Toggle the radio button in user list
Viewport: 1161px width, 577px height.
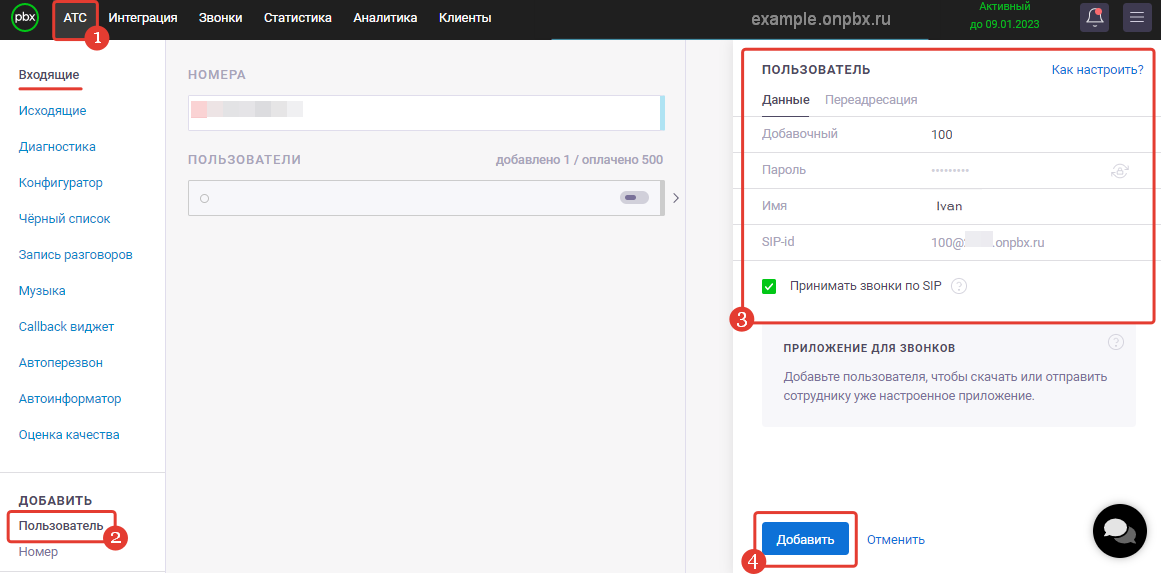(x=203, y=197)
